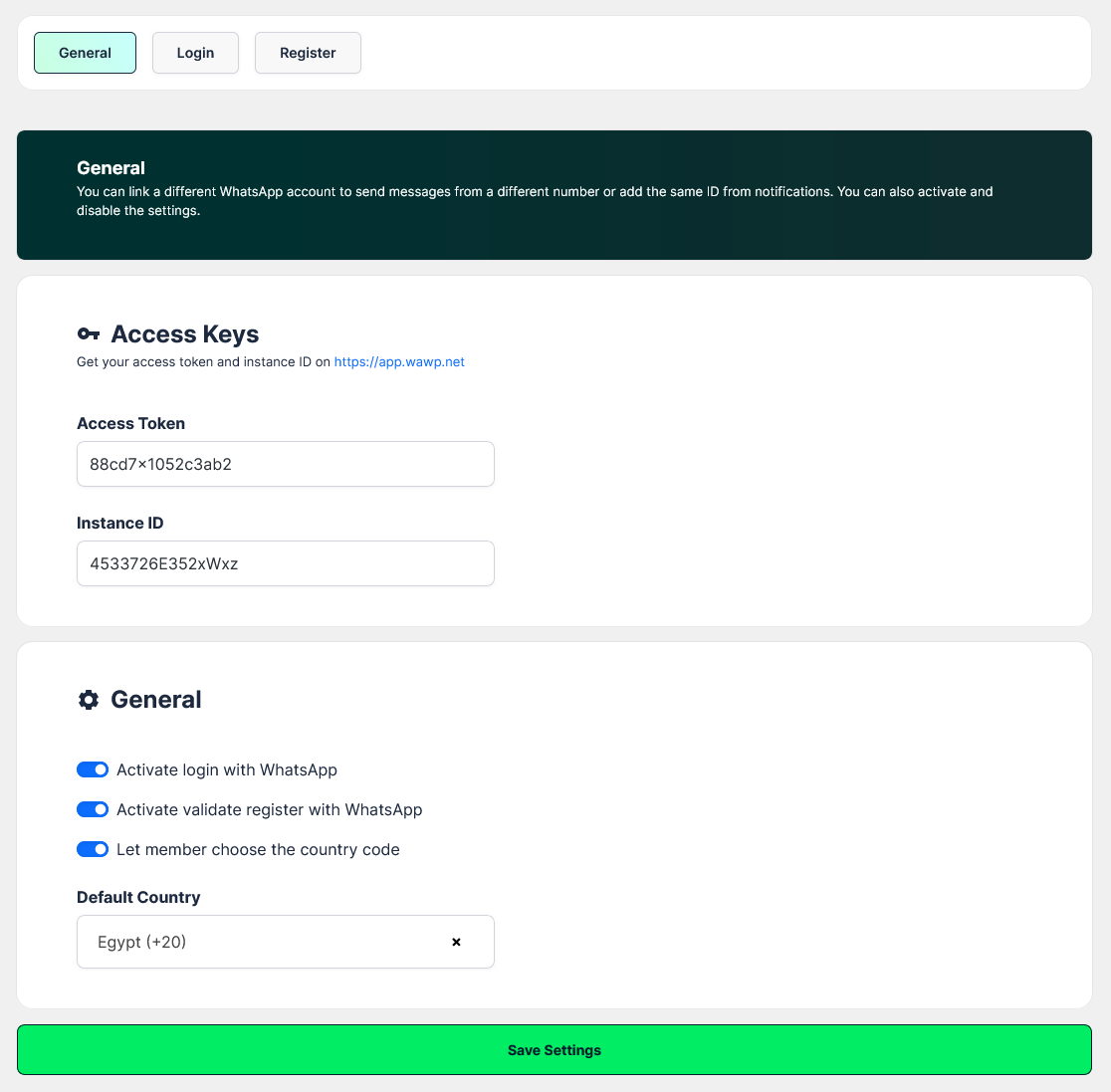Disable the Activate validate register with WhatsApp switch
1111x1092 pixels.
click(93, 809)
